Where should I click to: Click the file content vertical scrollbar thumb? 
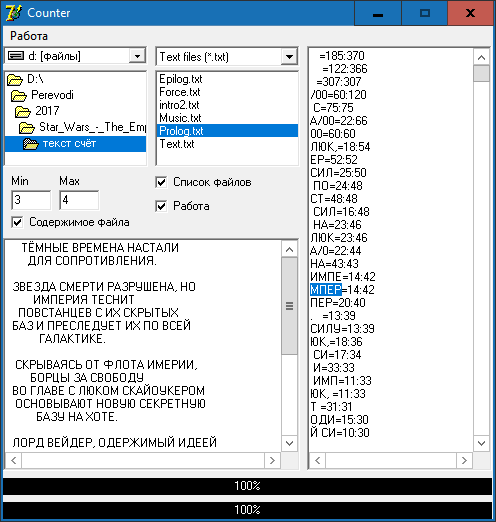click(x=289, y=306)
